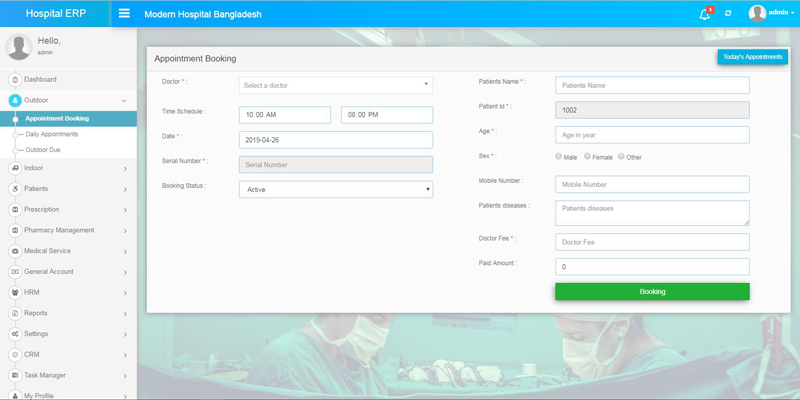The height and width of the screenshot is (400, 800).
Task: Expand the Indoor sidebar menu
Action: point(68,168)
